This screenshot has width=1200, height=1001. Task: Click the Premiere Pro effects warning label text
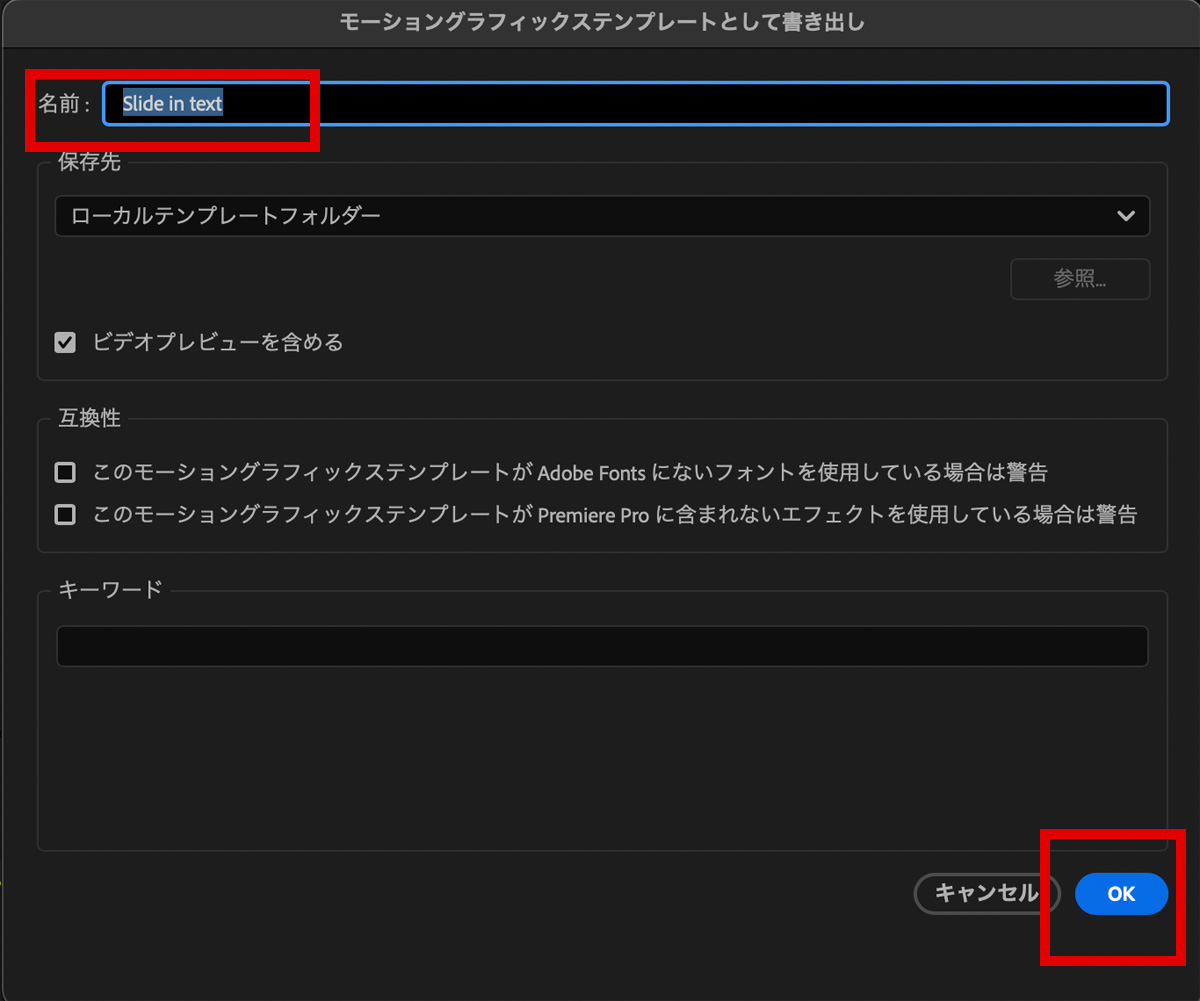(614, 515)
